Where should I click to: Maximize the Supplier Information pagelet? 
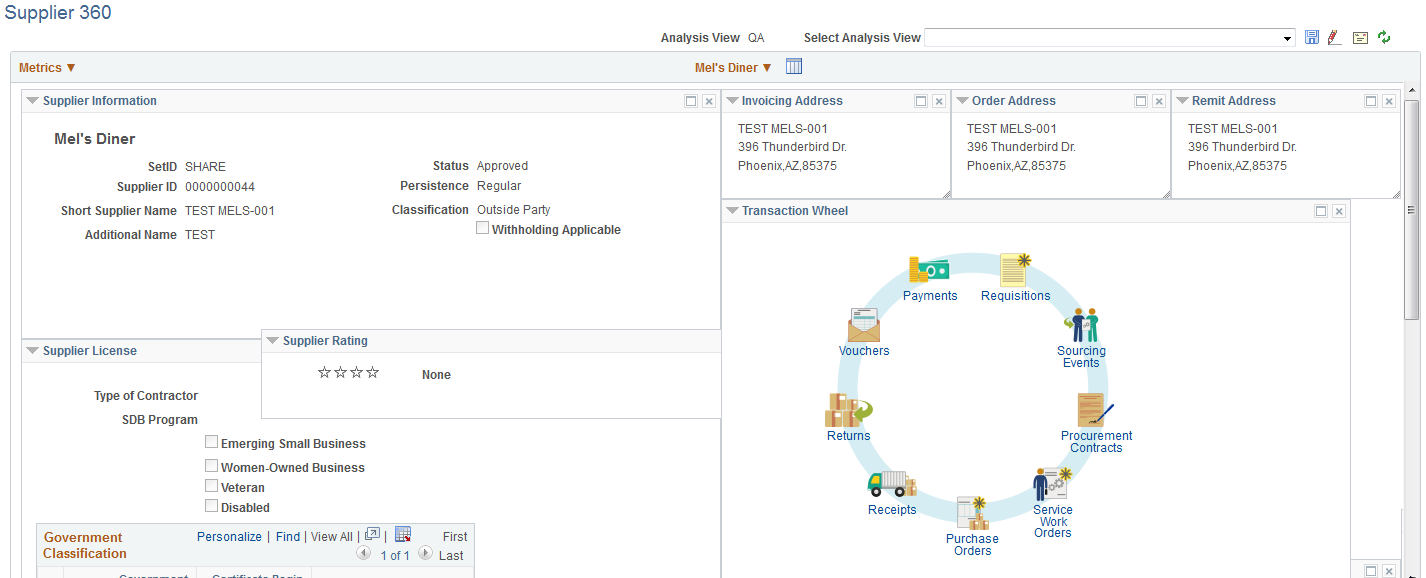(691, 101)
